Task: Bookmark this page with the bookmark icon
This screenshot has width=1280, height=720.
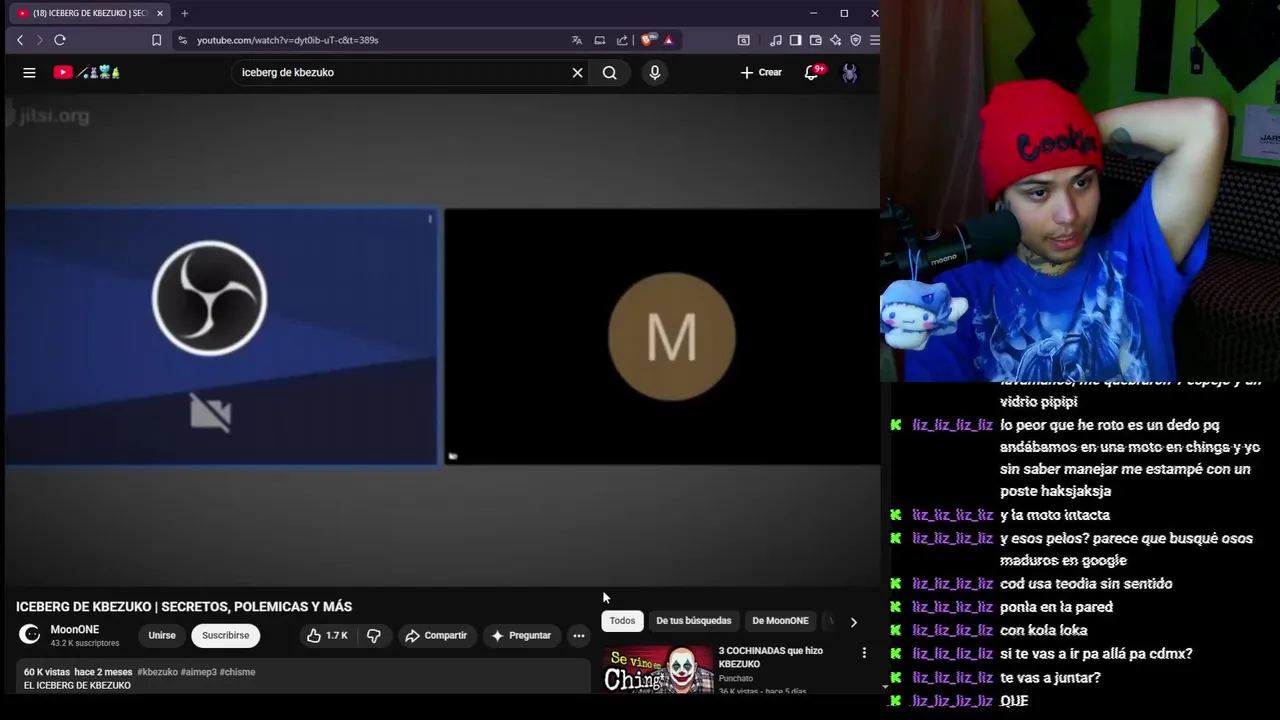Action: coord(156,40)
